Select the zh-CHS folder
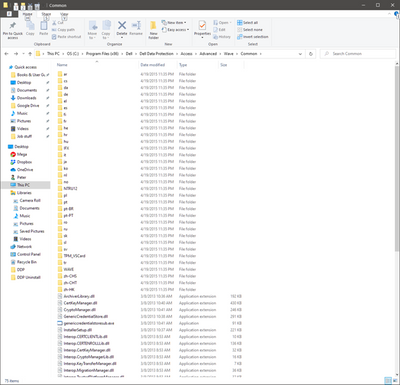Image resolution: width=400 pixels, height=385 pixels. [x=70, y=276]
